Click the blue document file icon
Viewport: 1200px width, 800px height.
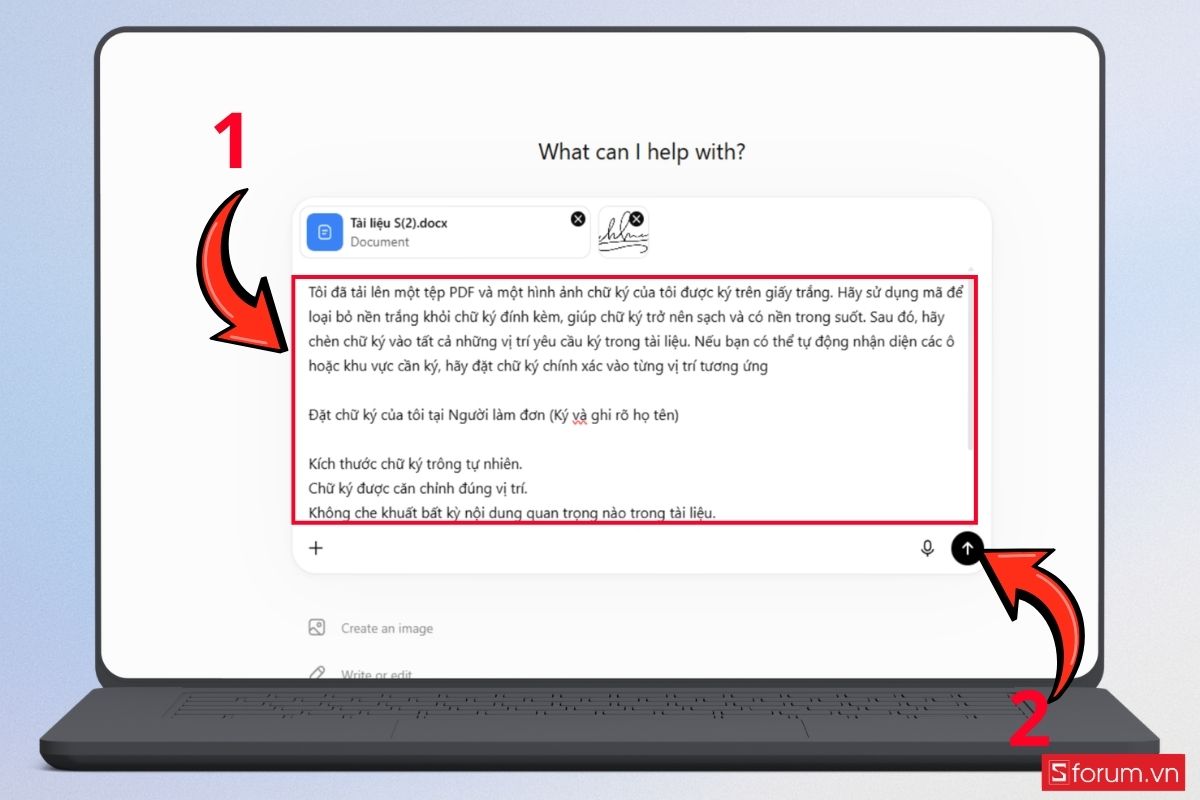325,232
